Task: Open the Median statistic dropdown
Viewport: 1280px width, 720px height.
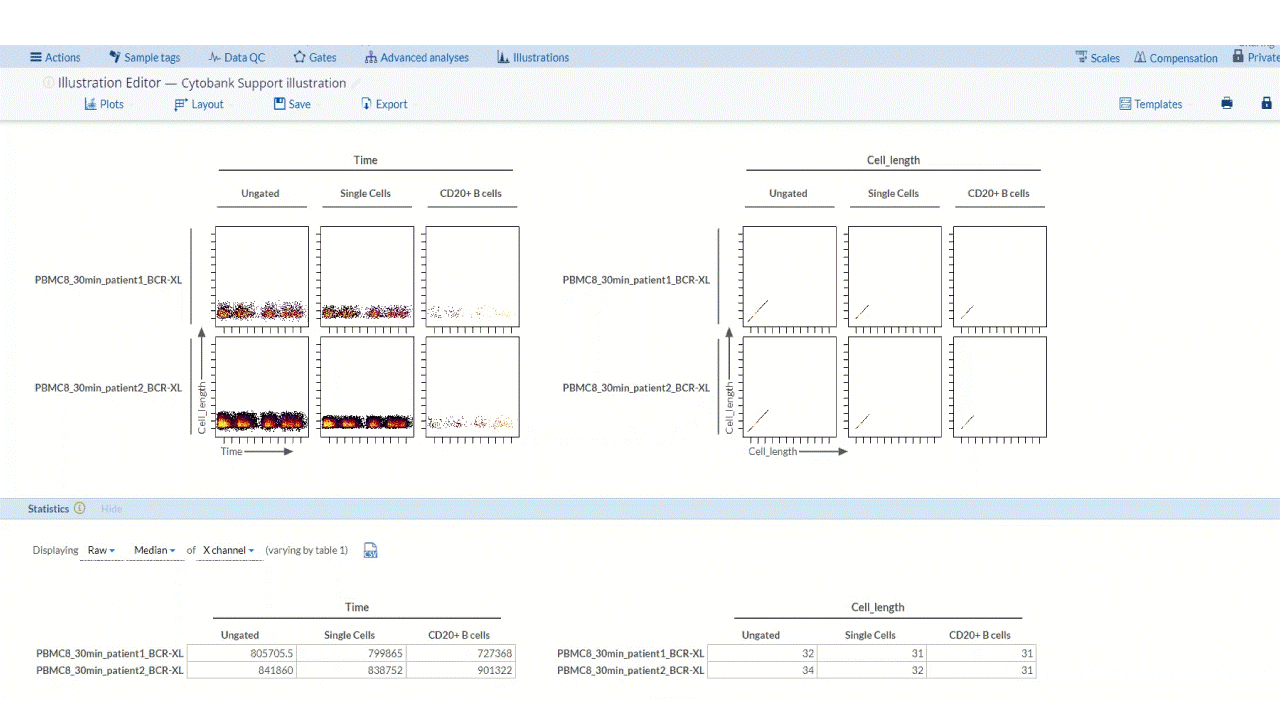Action: coord(154,550)
